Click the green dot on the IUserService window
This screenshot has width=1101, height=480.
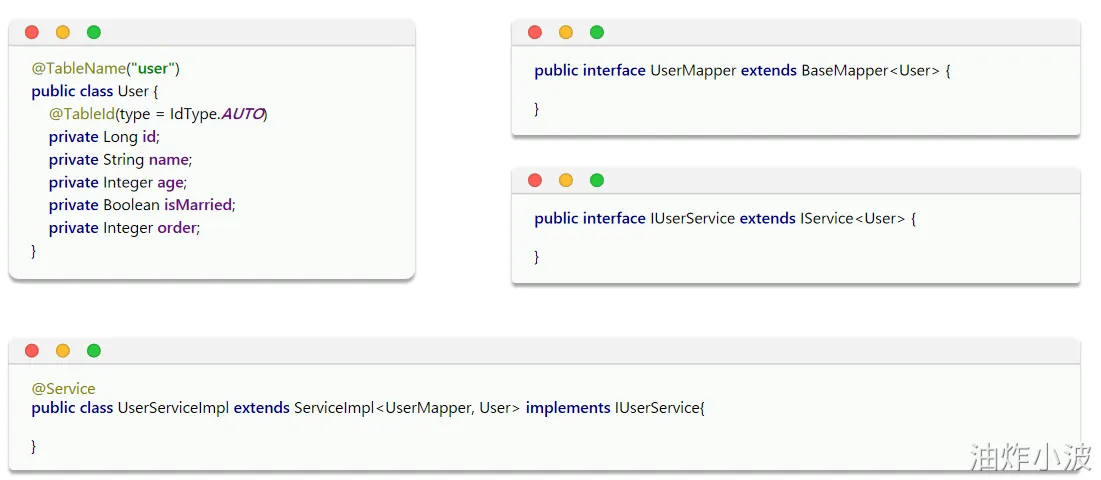[597, 180]
